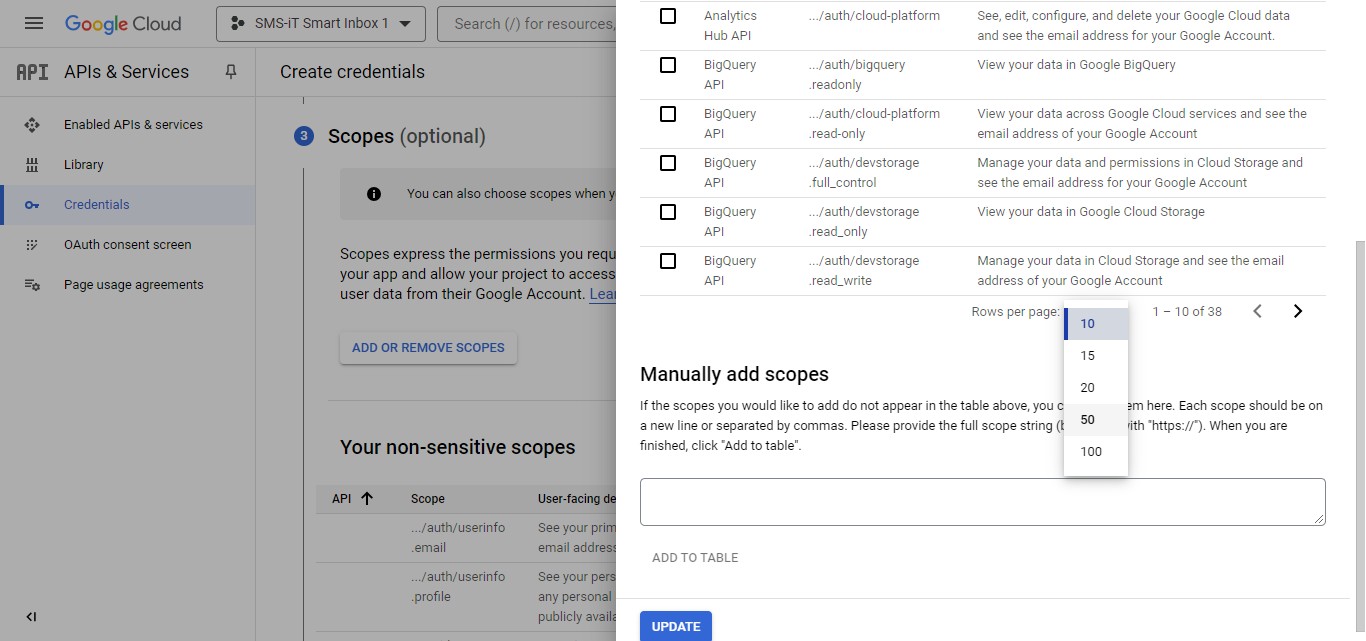The height and width of the screenshot is (641, 1366).
Task: Collapse the sidebar with bottom arrow icon
Action: (31, 617)
